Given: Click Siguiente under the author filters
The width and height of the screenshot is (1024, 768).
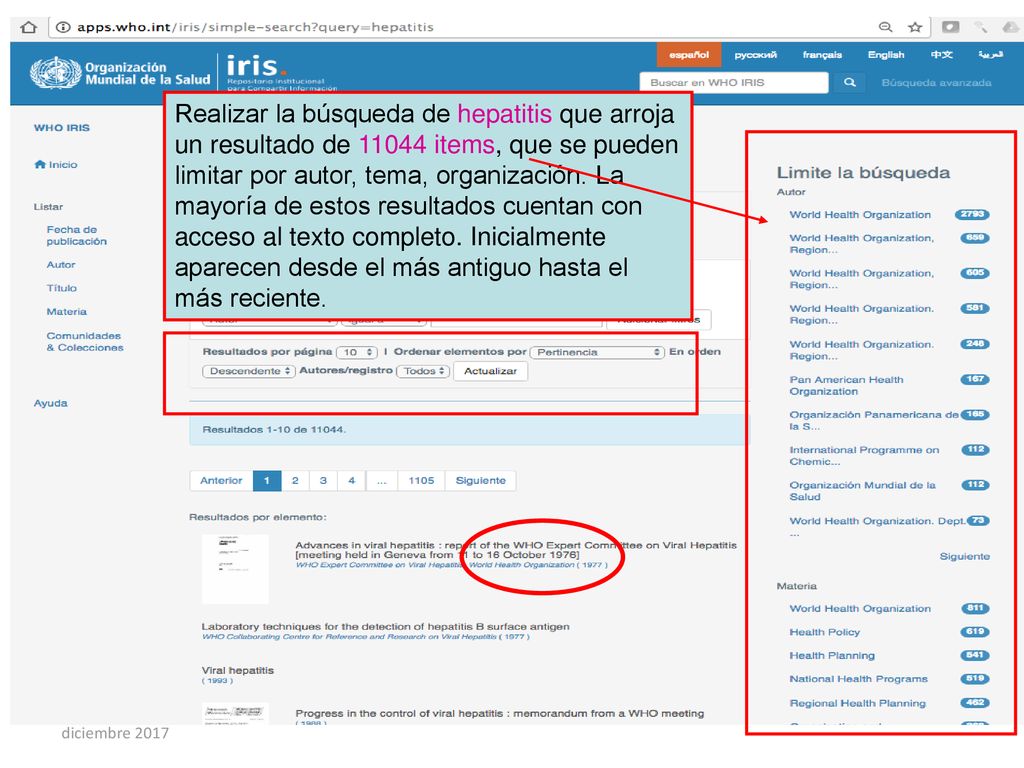Looking at the screenshot, I should 965,556.
